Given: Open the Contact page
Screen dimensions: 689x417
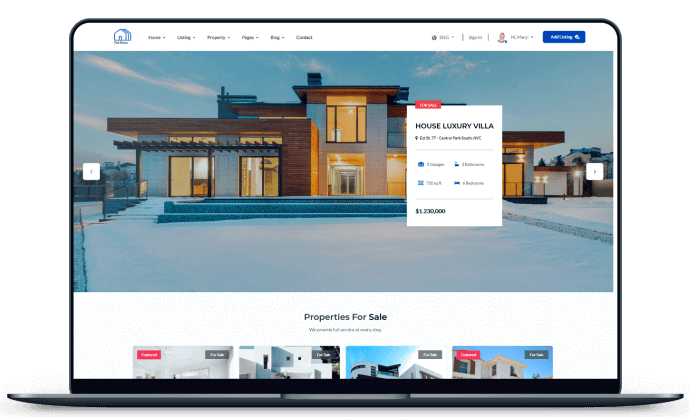Looking at the screenshot, I should [304, 37].
